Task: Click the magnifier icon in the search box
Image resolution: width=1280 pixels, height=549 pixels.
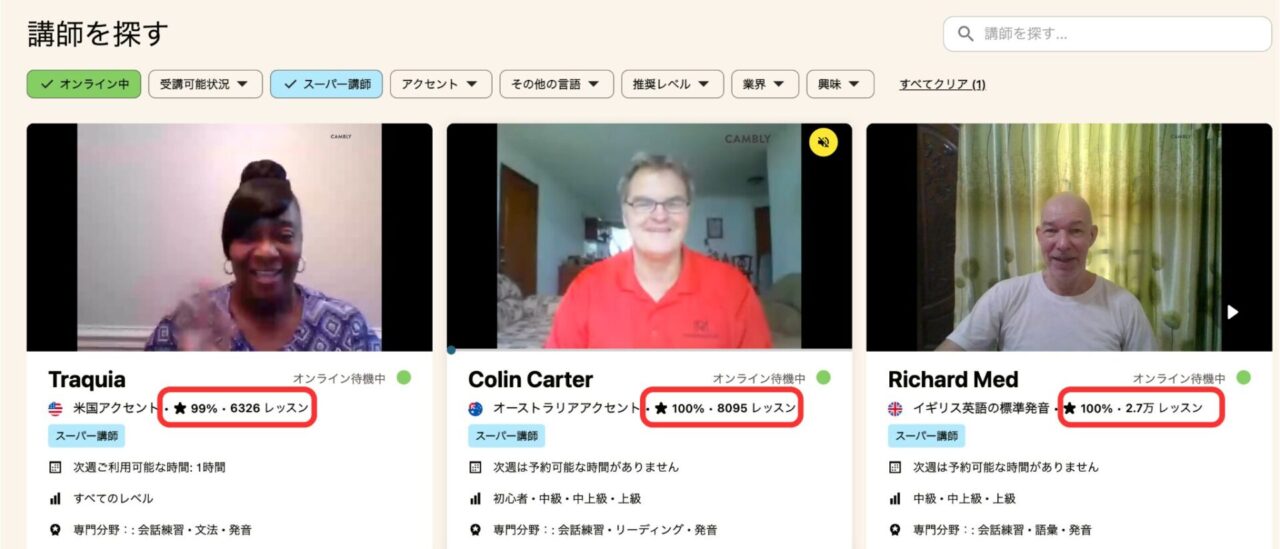Action: [965, 34]
